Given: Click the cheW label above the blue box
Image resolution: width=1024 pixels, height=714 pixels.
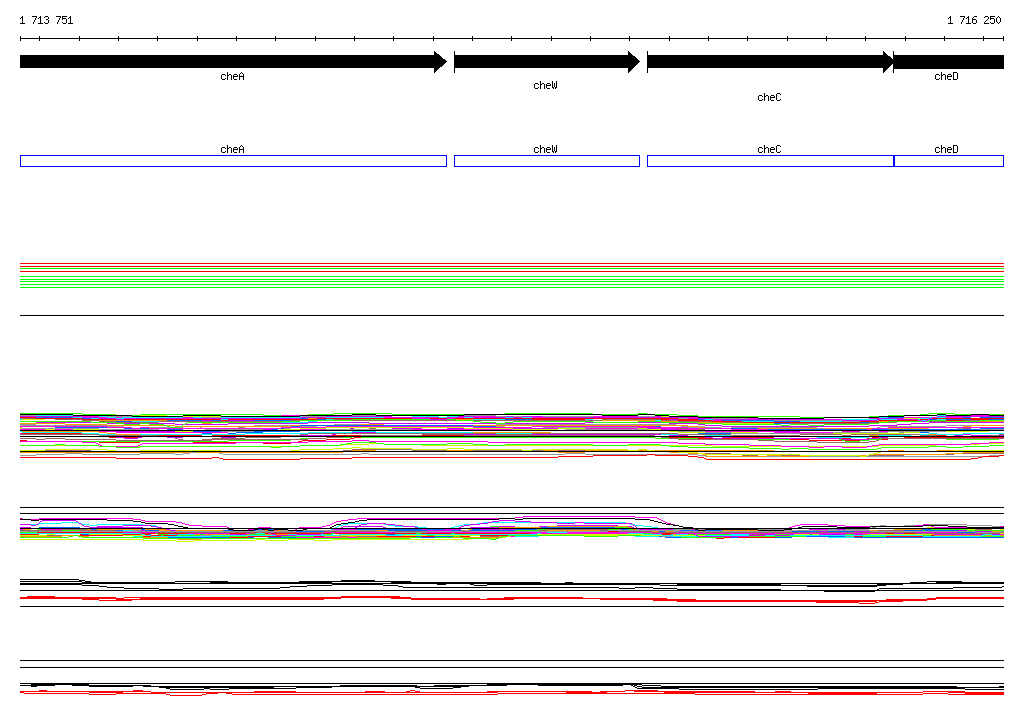Looking at the screenshot, I should pyautogui.click(x=545, y=150).
